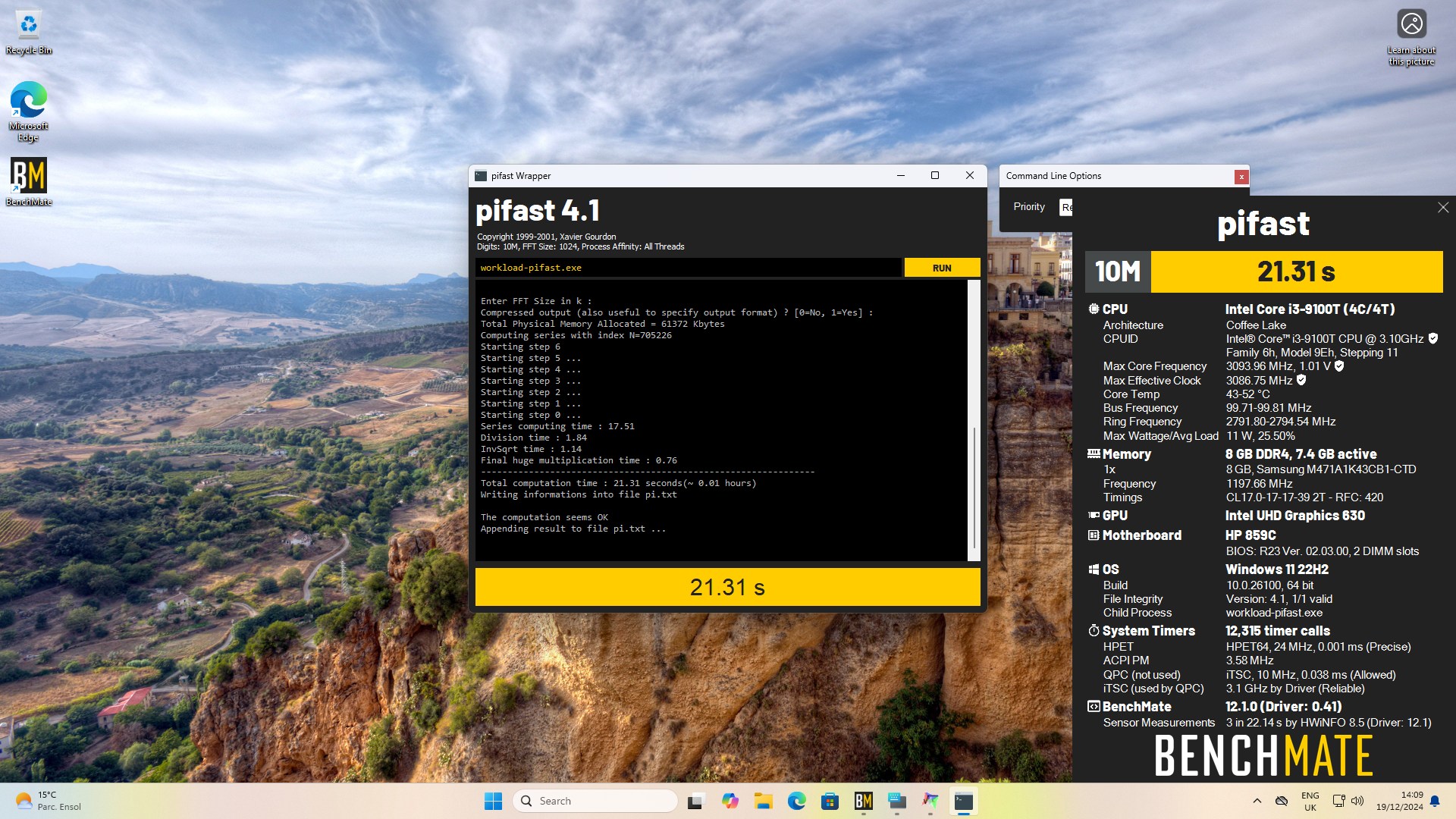Screen dimensions: 1456x819
Task: Expand hidden system tray icons chevron
Action: click(1257, 801)
